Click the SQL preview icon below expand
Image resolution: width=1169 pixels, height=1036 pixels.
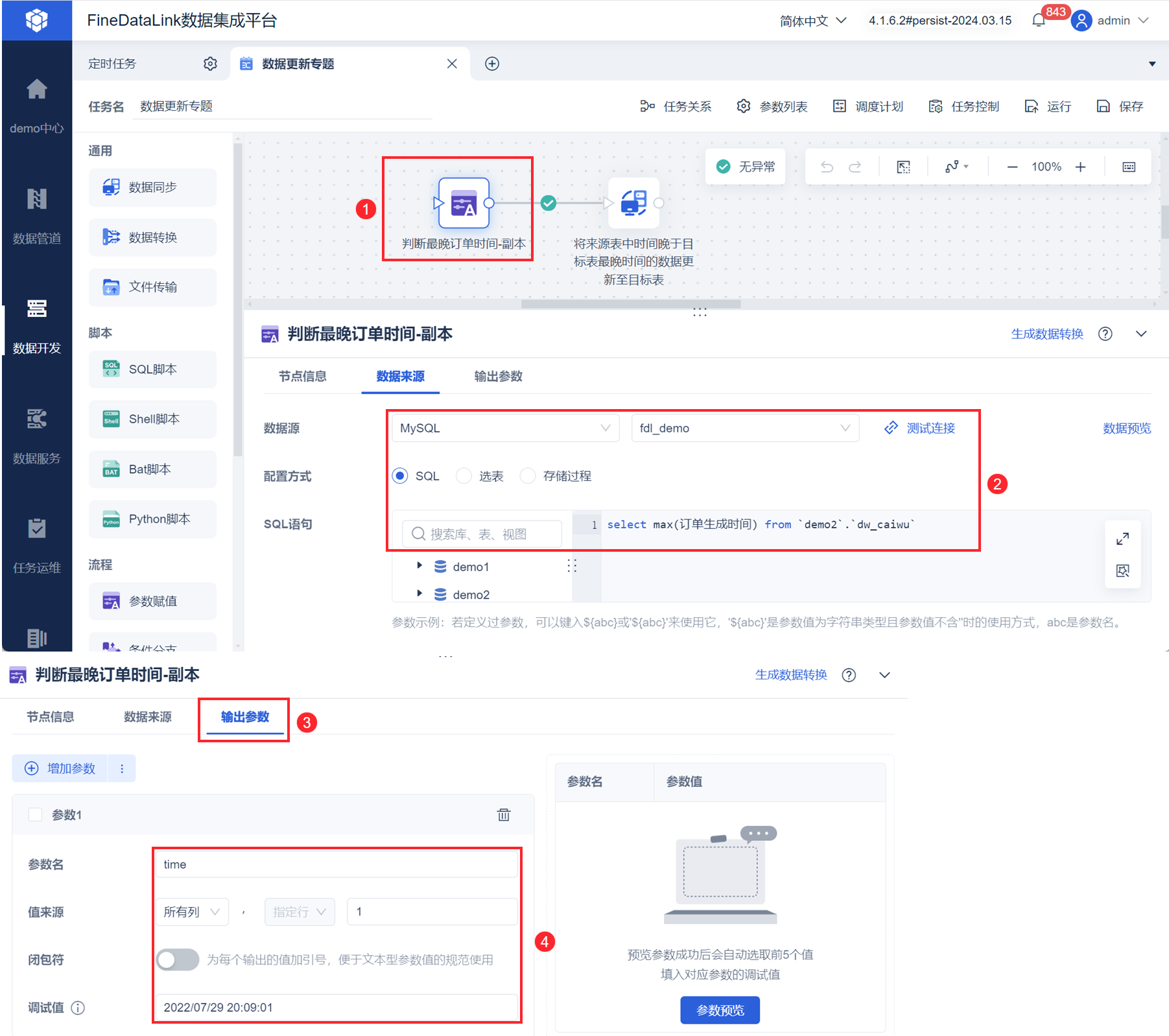(x=1123, y=571)
